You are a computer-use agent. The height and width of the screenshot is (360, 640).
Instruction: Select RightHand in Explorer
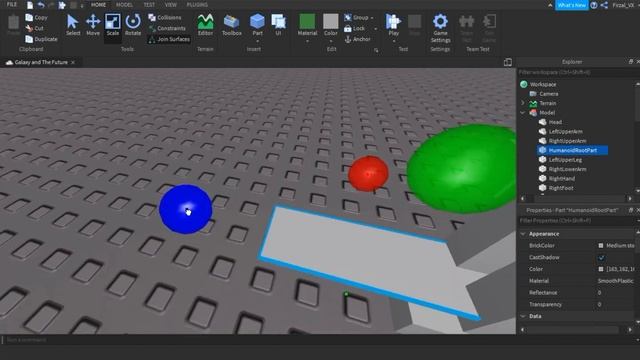click(562, 179)
